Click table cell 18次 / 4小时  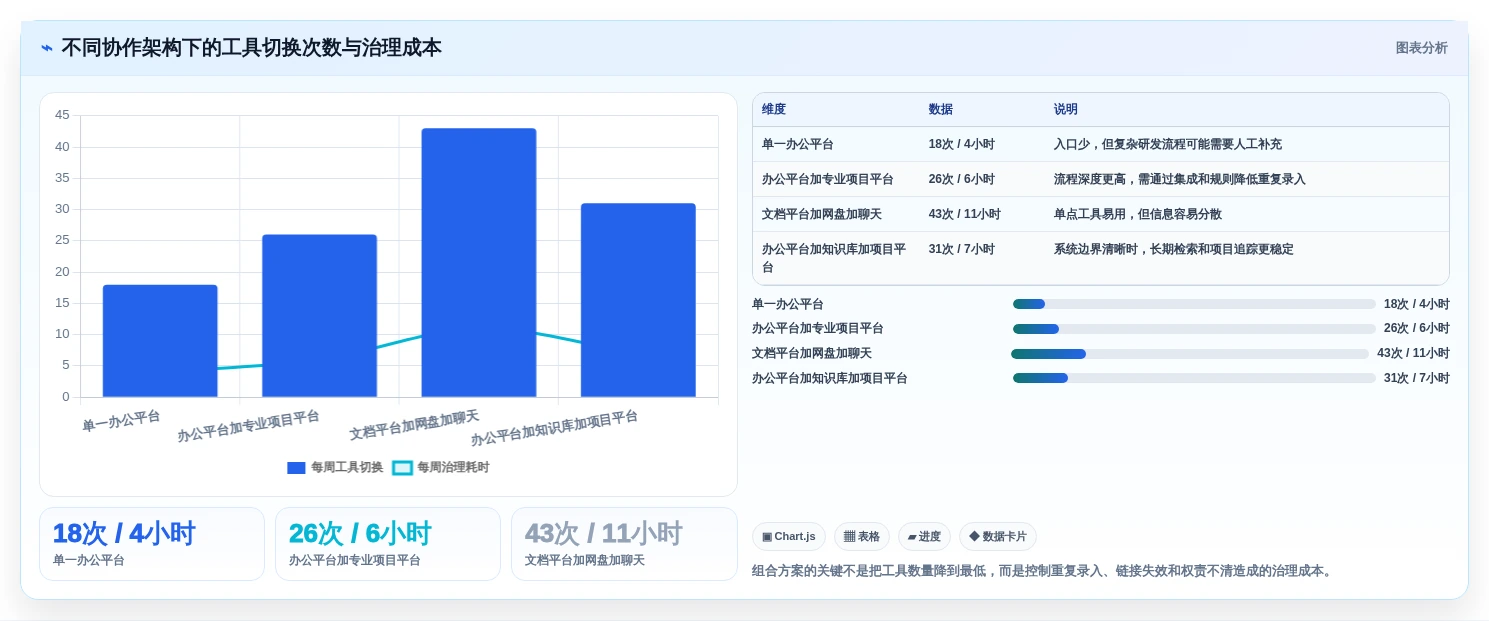[x=962, y=144]
